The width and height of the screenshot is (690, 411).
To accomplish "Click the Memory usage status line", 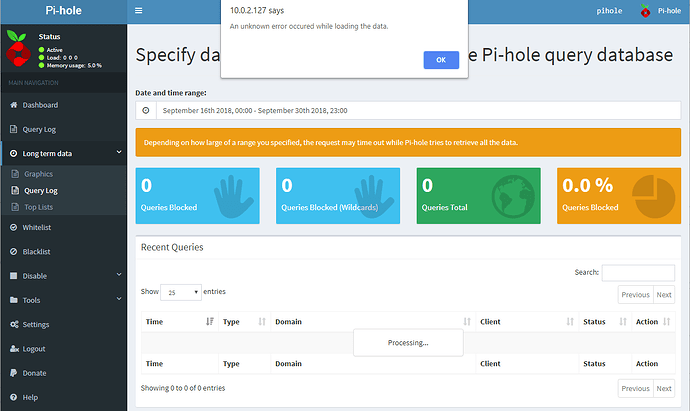I will click(x=74, y=66).
